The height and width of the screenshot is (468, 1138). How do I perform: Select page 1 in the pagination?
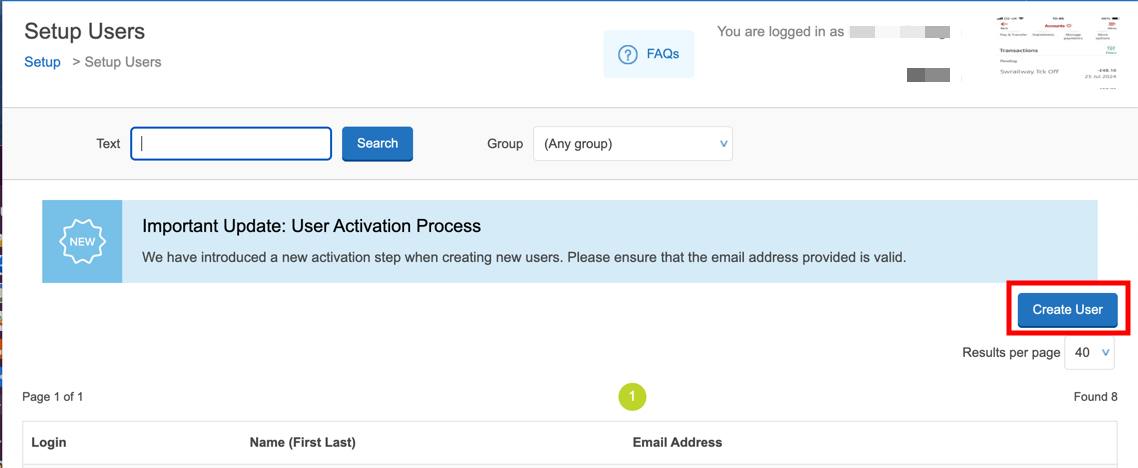[632, 397]
